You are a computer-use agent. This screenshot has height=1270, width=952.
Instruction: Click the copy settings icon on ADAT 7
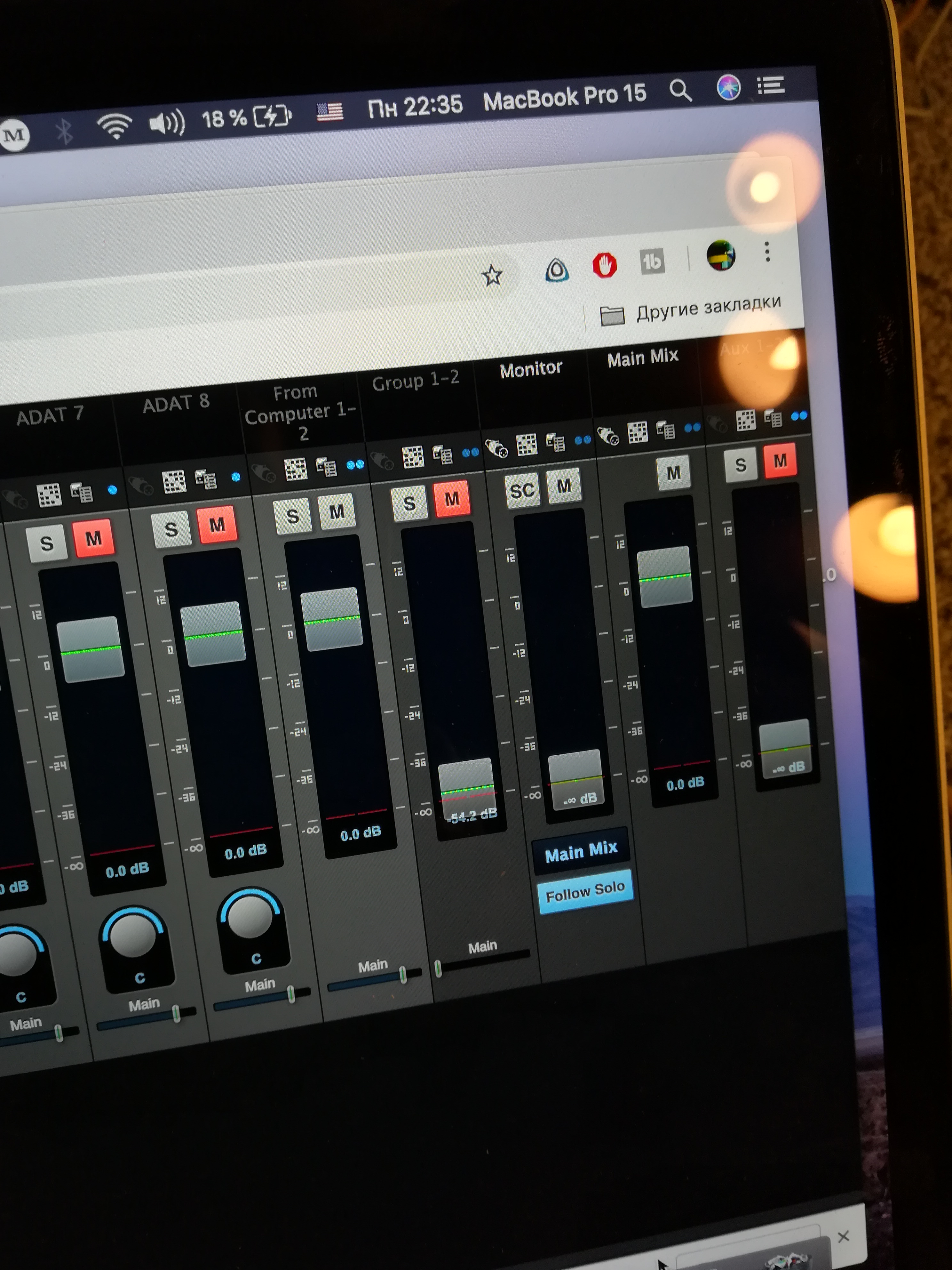(x=82, y=492)
